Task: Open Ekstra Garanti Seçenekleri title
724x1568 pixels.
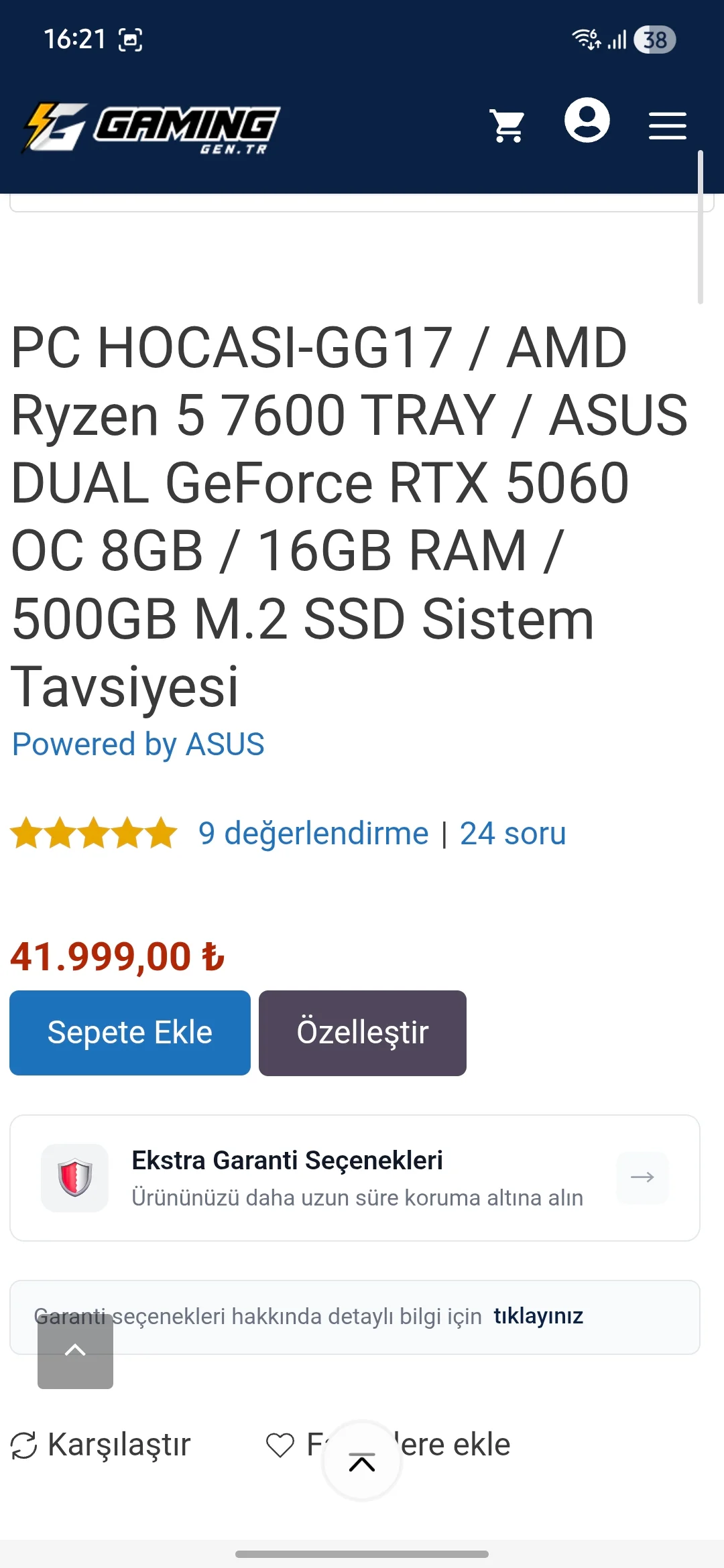Action: coord(287,1160)
